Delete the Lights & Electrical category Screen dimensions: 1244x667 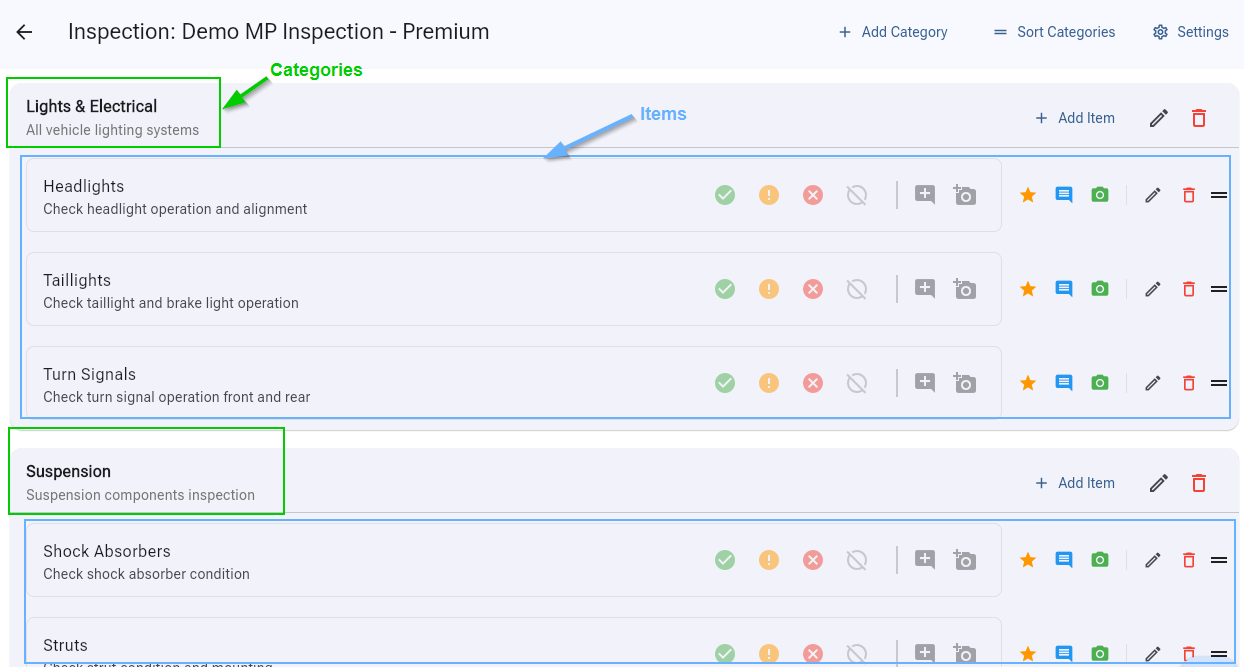point(1198,118)
